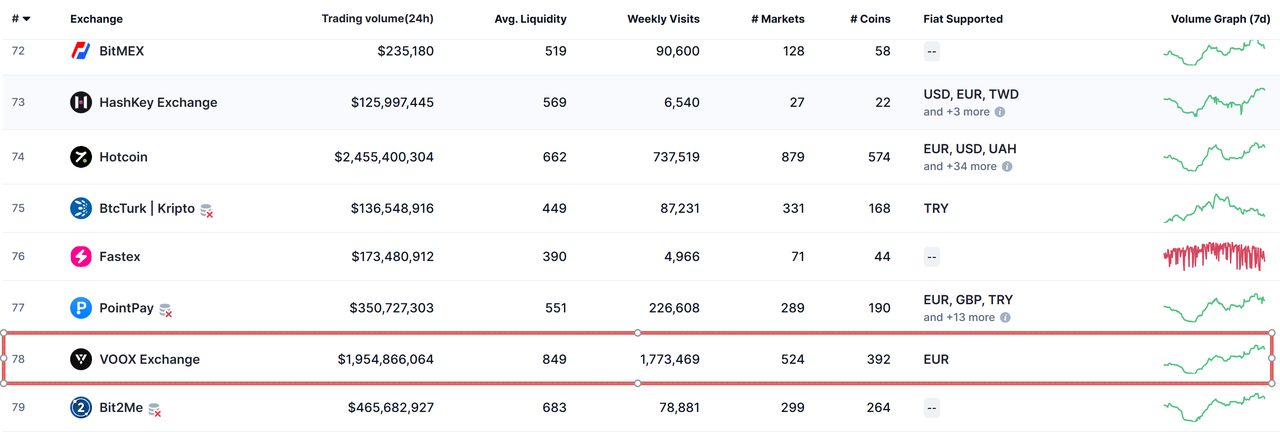Click the blue PointPay logo icon
This screenshot has height=432, width=1280.
point(81,308)
